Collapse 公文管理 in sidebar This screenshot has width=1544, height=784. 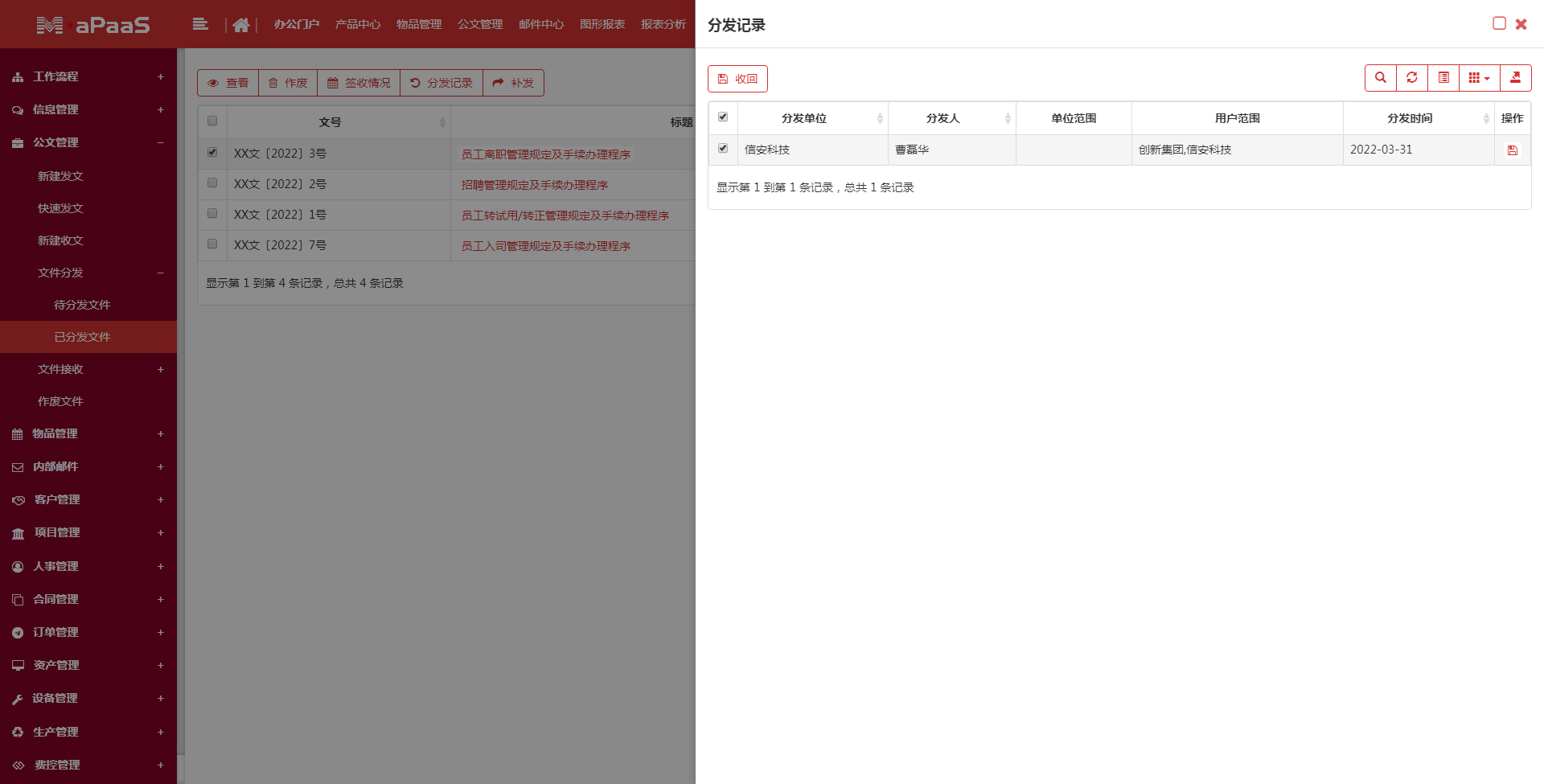click(88, 142)
